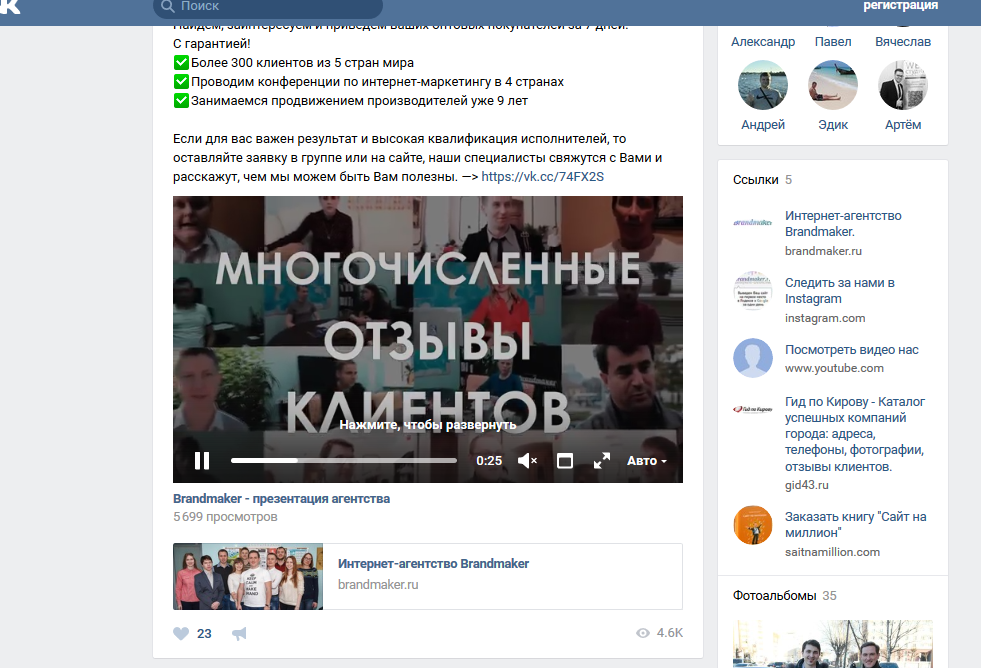This screenshot has width=981, height=668.
Task: Click the VK logo
Action: (x=10, y=6)
